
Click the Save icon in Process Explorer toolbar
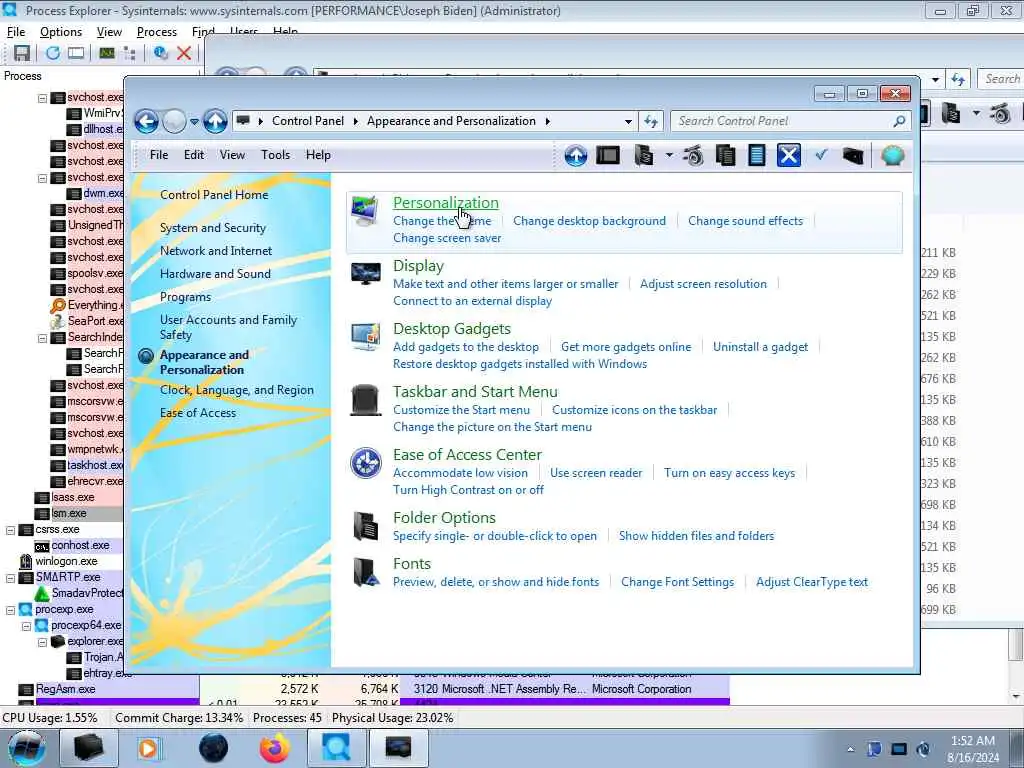22,53
